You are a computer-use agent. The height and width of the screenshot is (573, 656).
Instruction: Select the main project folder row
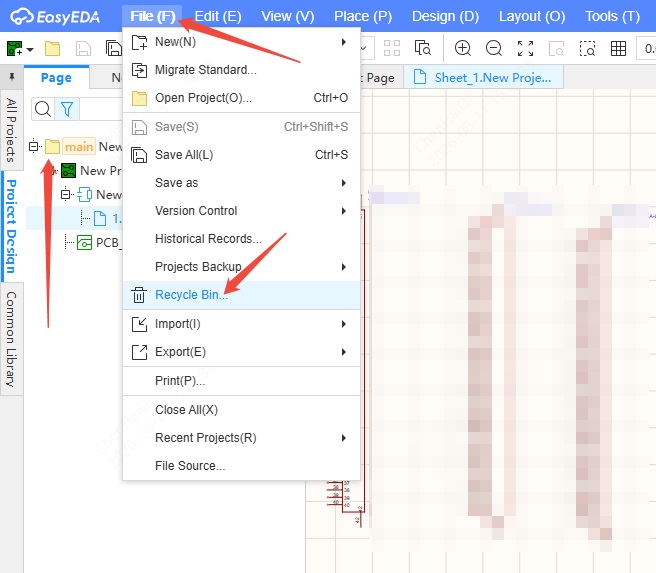[75, 147]
